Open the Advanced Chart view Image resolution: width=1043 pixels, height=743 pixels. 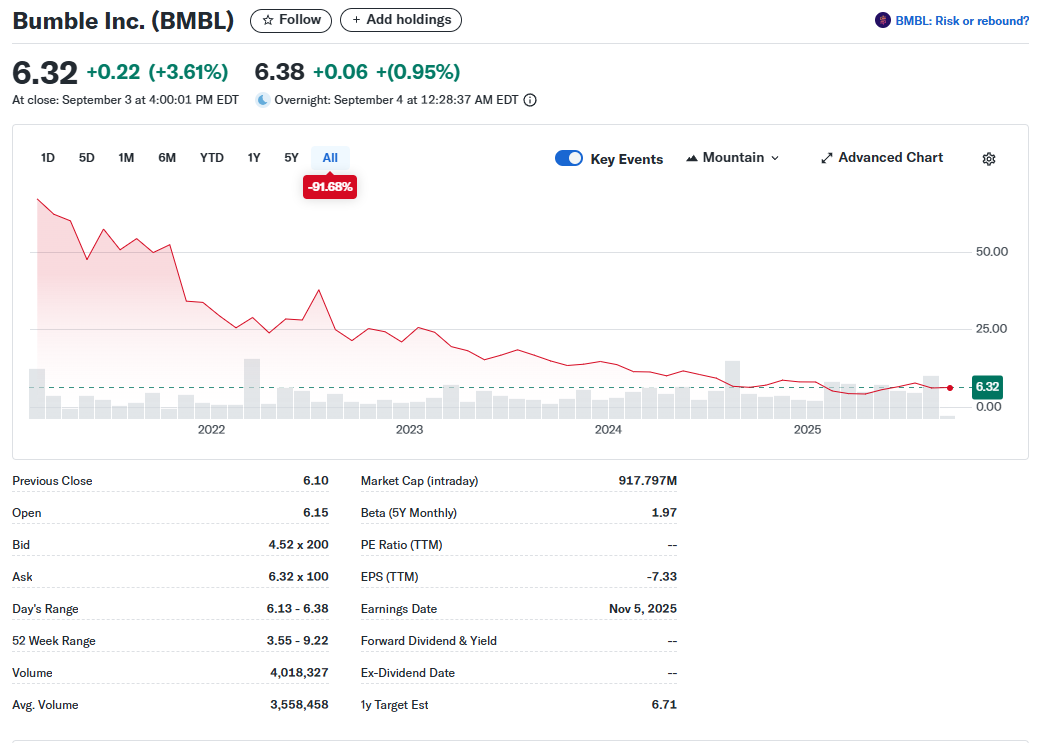pos(882,158)
